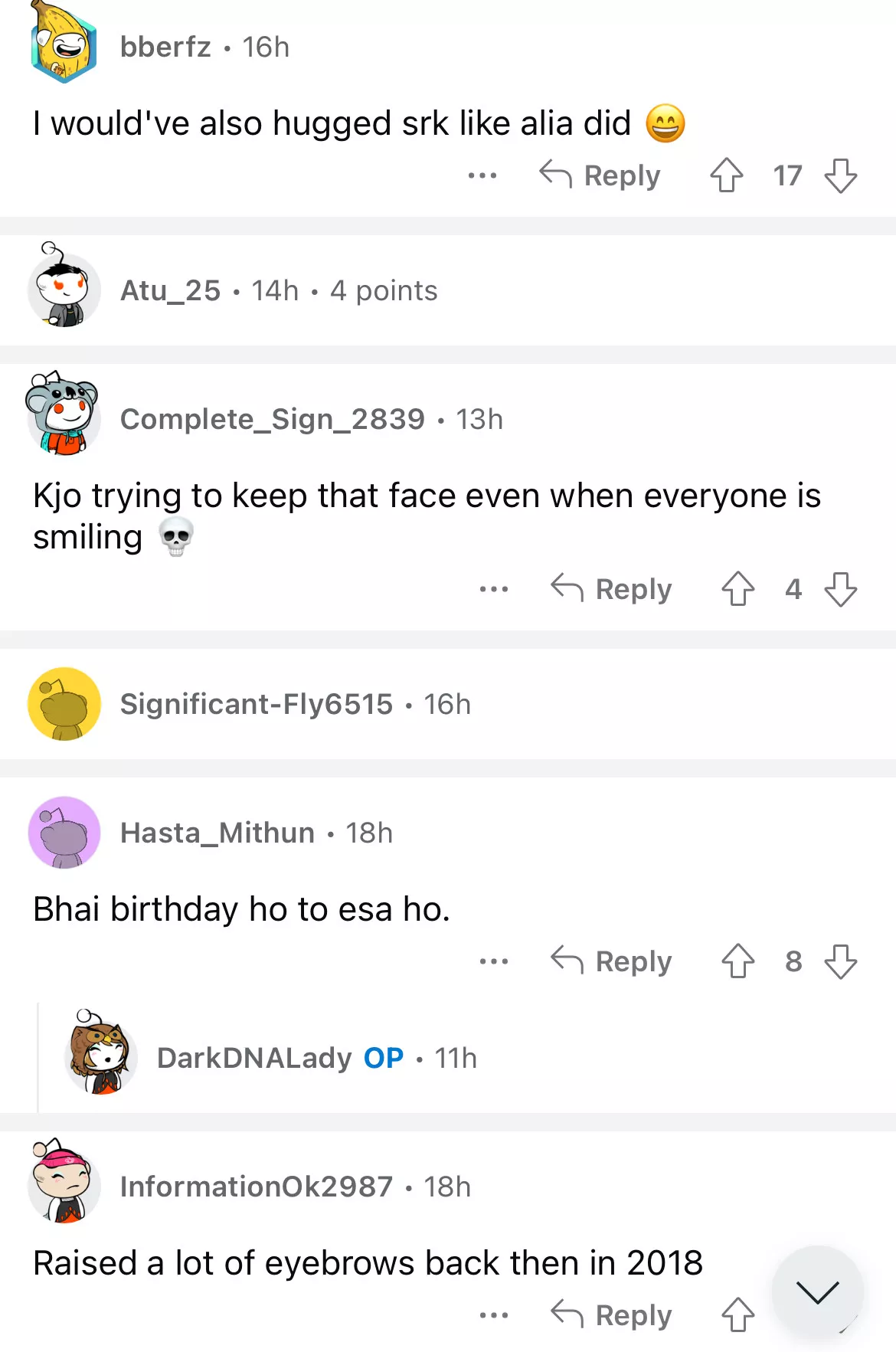Upvote bberfz's comment about hugging srk

pos(726,175)
